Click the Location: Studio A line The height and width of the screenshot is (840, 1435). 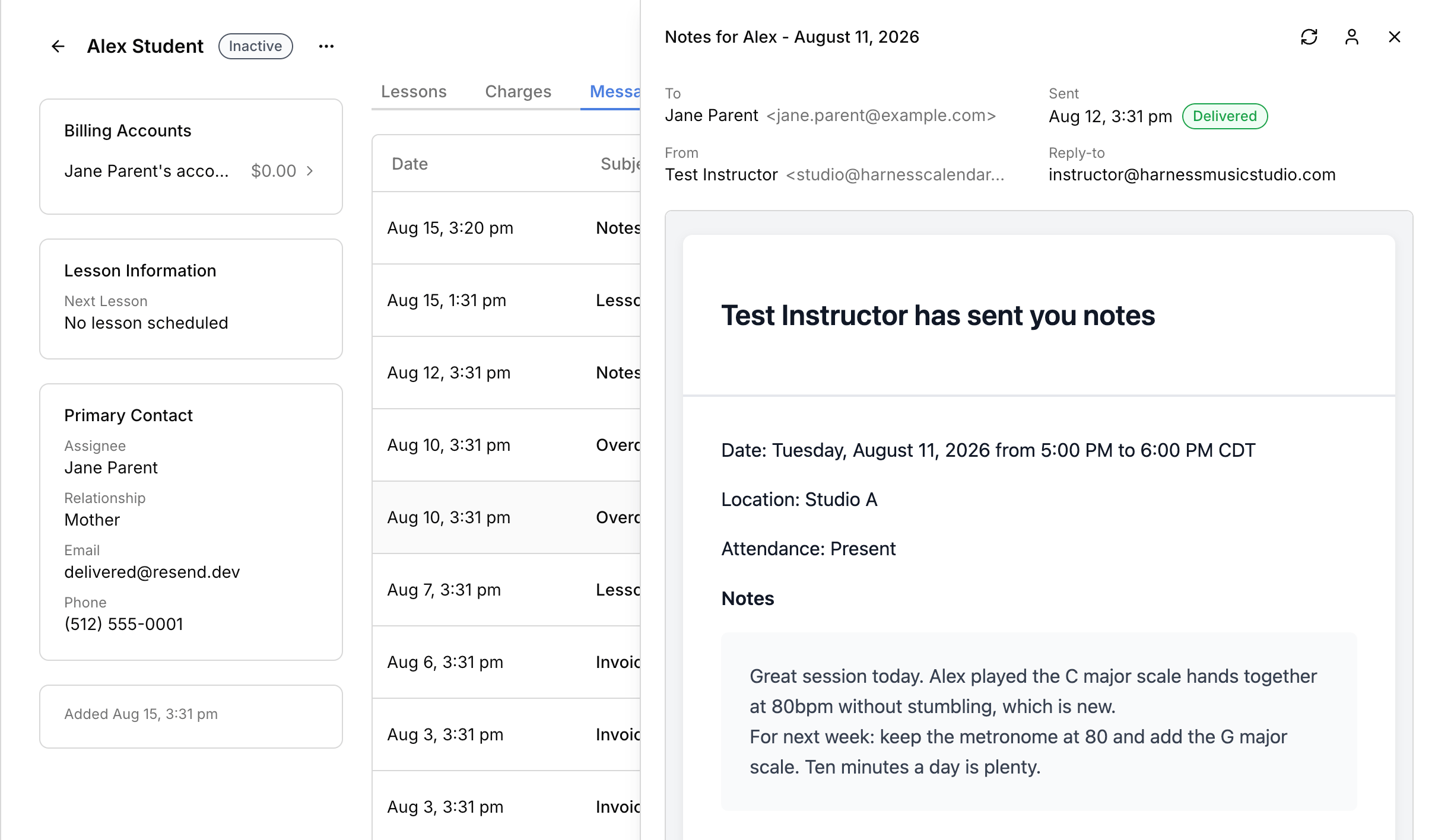click(x=799, y=499)
